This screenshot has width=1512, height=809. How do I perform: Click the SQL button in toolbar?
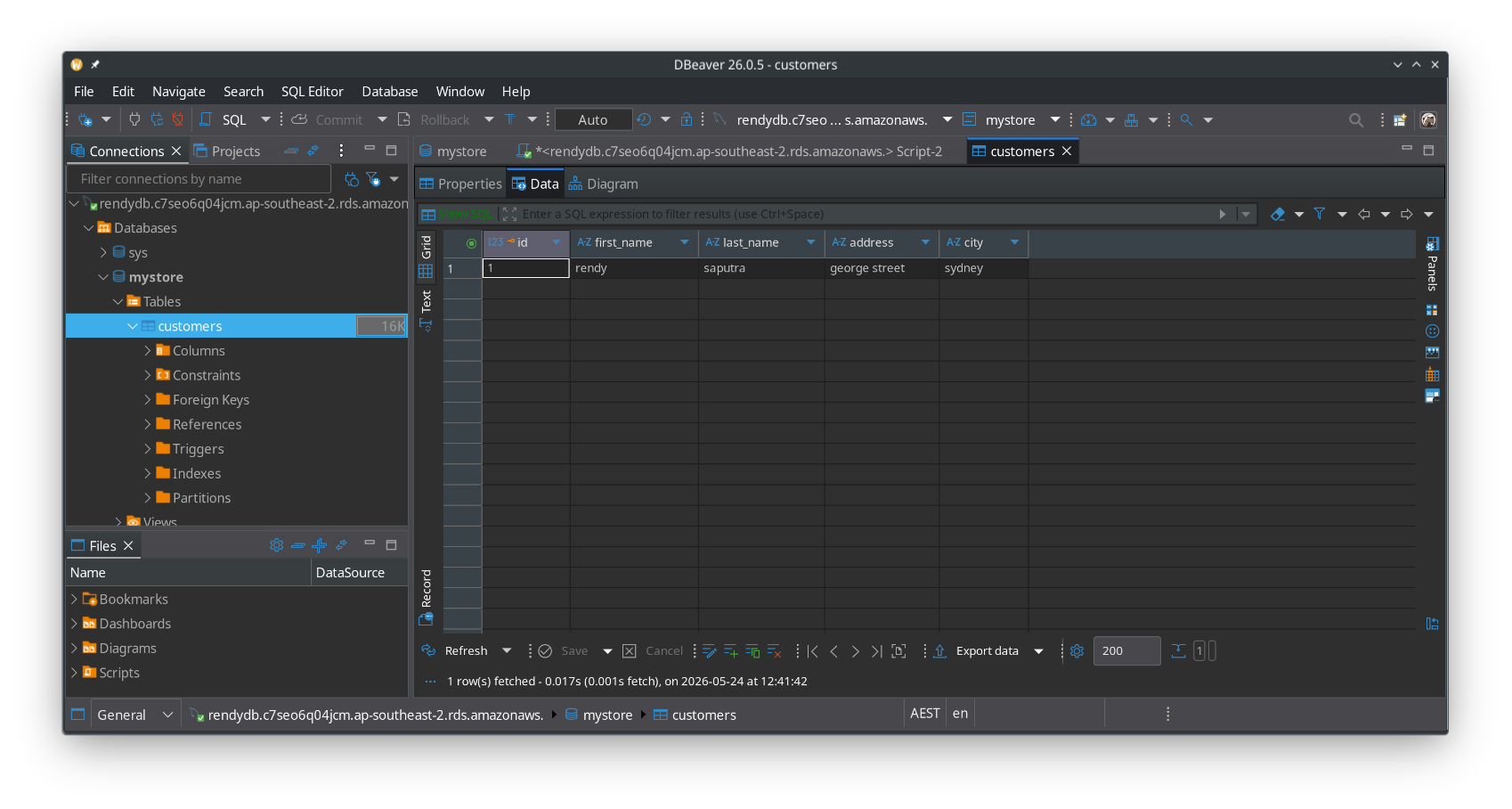pos(224,119)
